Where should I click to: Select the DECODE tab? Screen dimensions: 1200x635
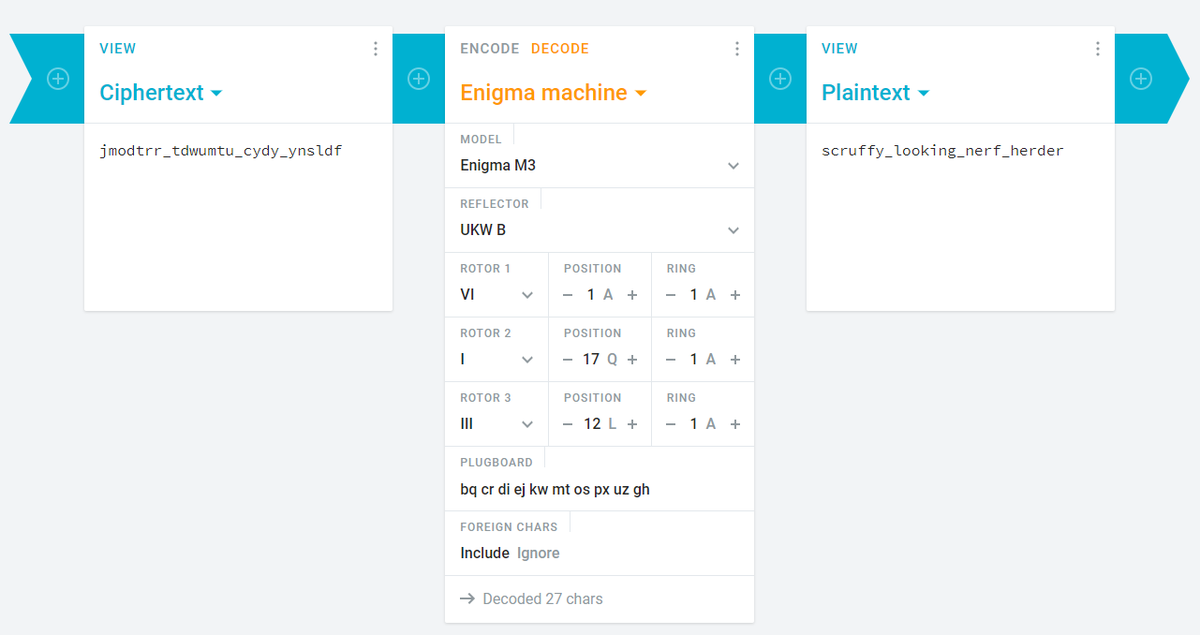point(559,48)
